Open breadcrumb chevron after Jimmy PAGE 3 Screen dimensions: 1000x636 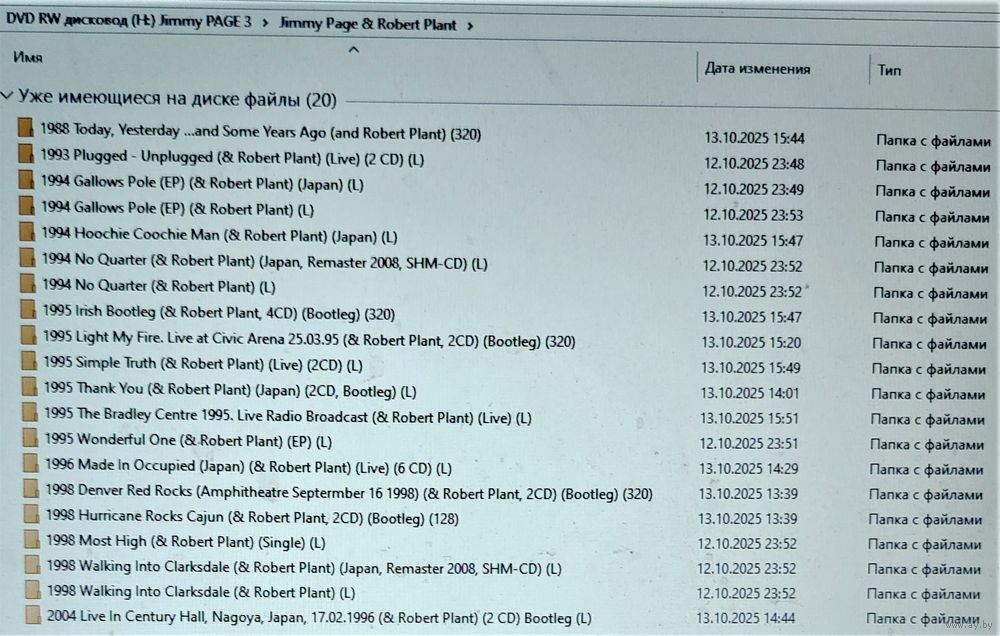[266, 24]
